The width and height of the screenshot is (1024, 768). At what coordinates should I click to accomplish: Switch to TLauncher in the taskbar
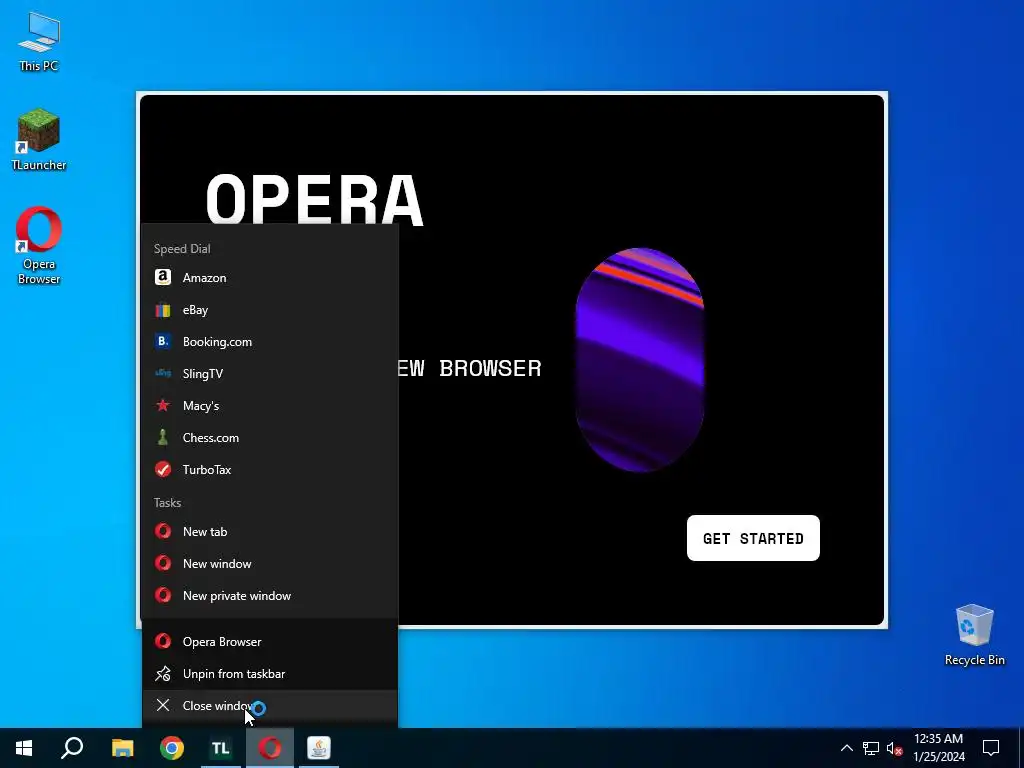pos(221,748)
